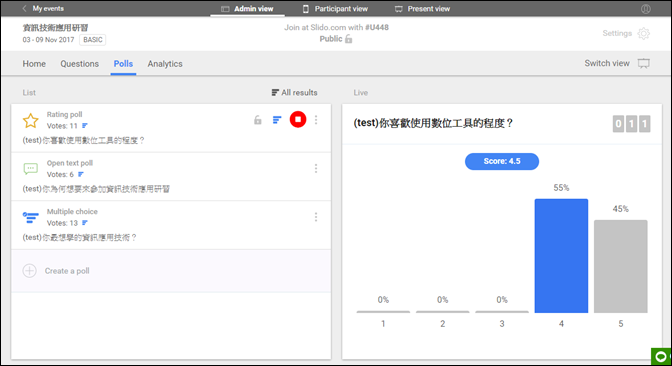Switch to the Participant view tab
The image size is (672, 366).
[x=336, y=9]
